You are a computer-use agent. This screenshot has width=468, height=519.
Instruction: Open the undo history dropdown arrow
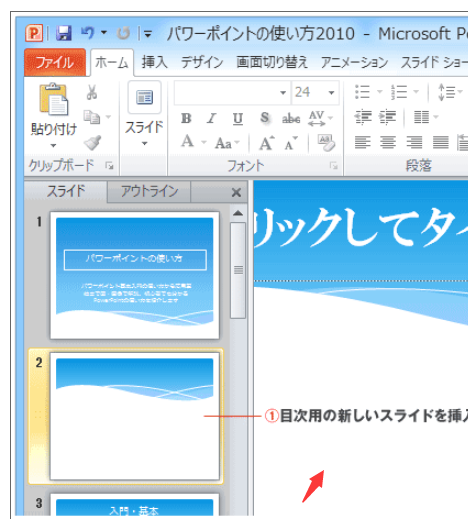(104, 33)
